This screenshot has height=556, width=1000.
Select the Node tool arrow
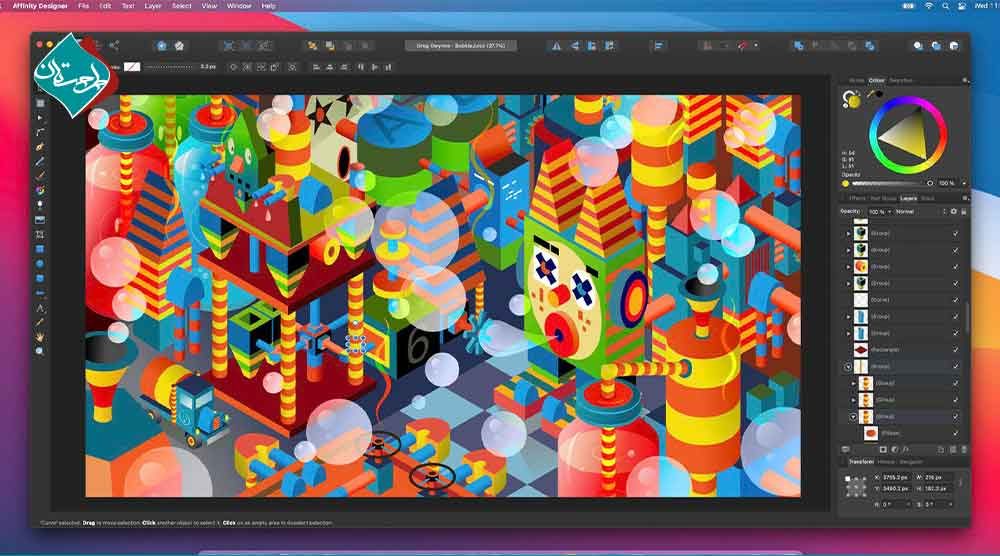(40, 118)
